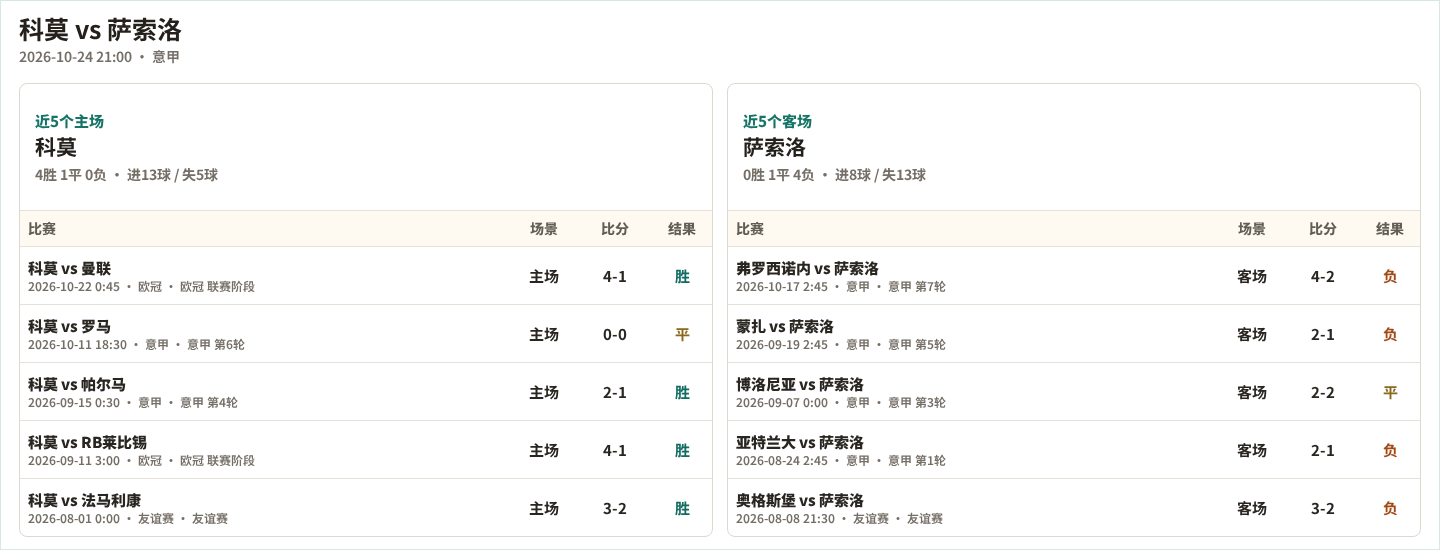
Task: Click the date line 2026-10-17 2:45 意甲 第7轮
Action: pyautogui.click(x=841, y=287)
